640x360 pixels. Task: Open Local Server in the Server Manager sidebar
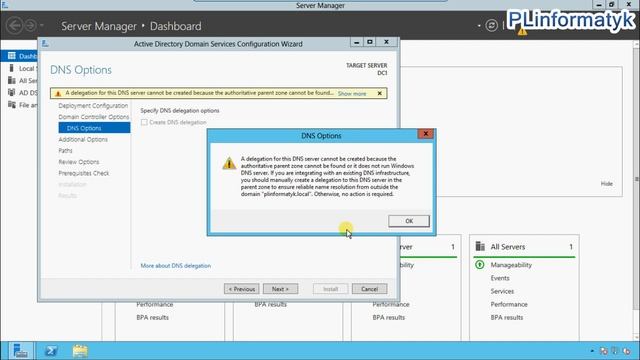[19, 68]
